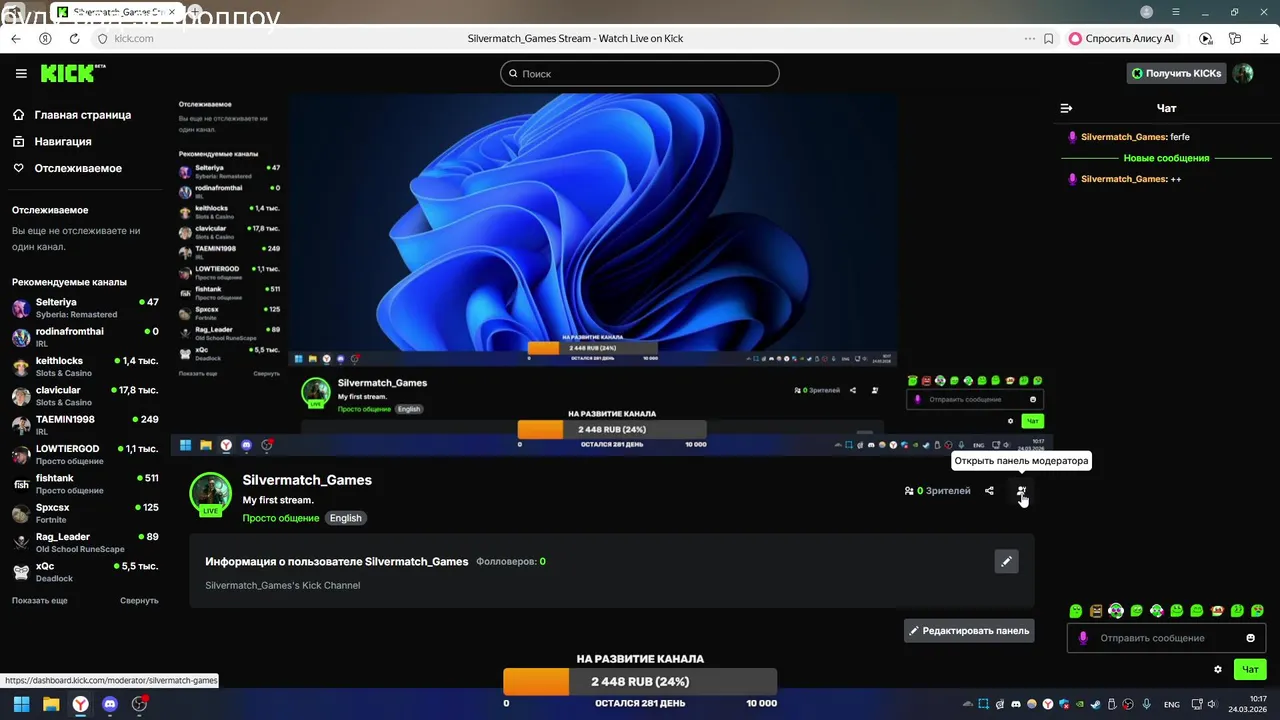1280x720 pixels.
Task: Open a new browser tab
Action: tap(197, 12)
